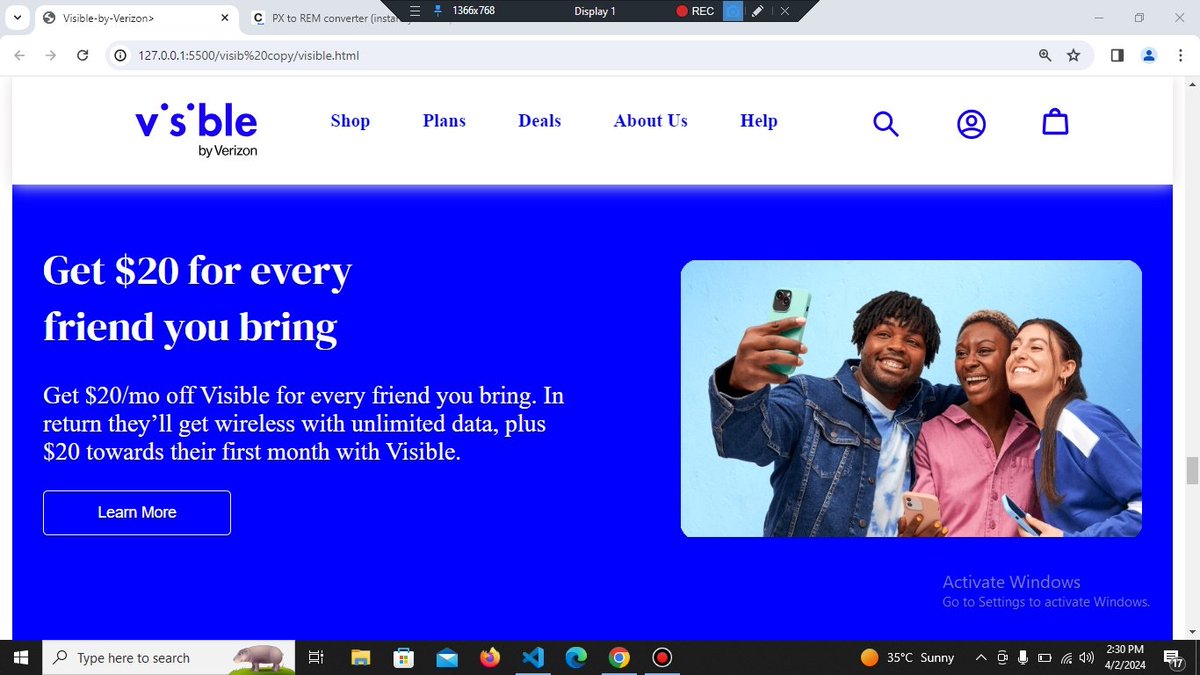This screenshot has width=1200, height=675.
Task: Click the friends selfie photo
Action: [x=911, y=399]
